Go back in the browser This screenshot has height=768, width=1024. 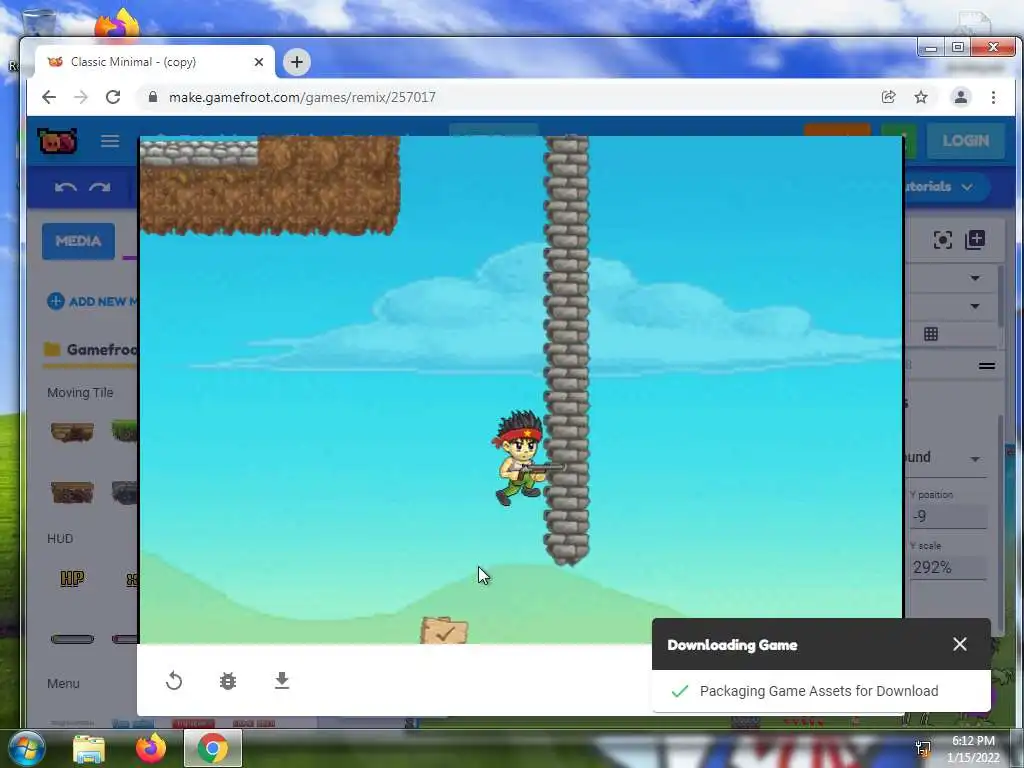pyautogui.click(x=49, y=97)
